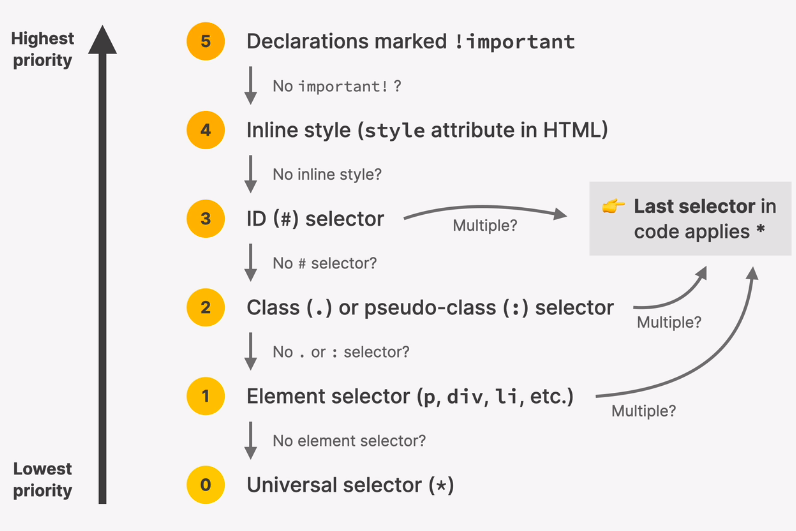Click the orange circle numbered 3
The height and width of the screenshot is (531, 796).
point(205,218)
